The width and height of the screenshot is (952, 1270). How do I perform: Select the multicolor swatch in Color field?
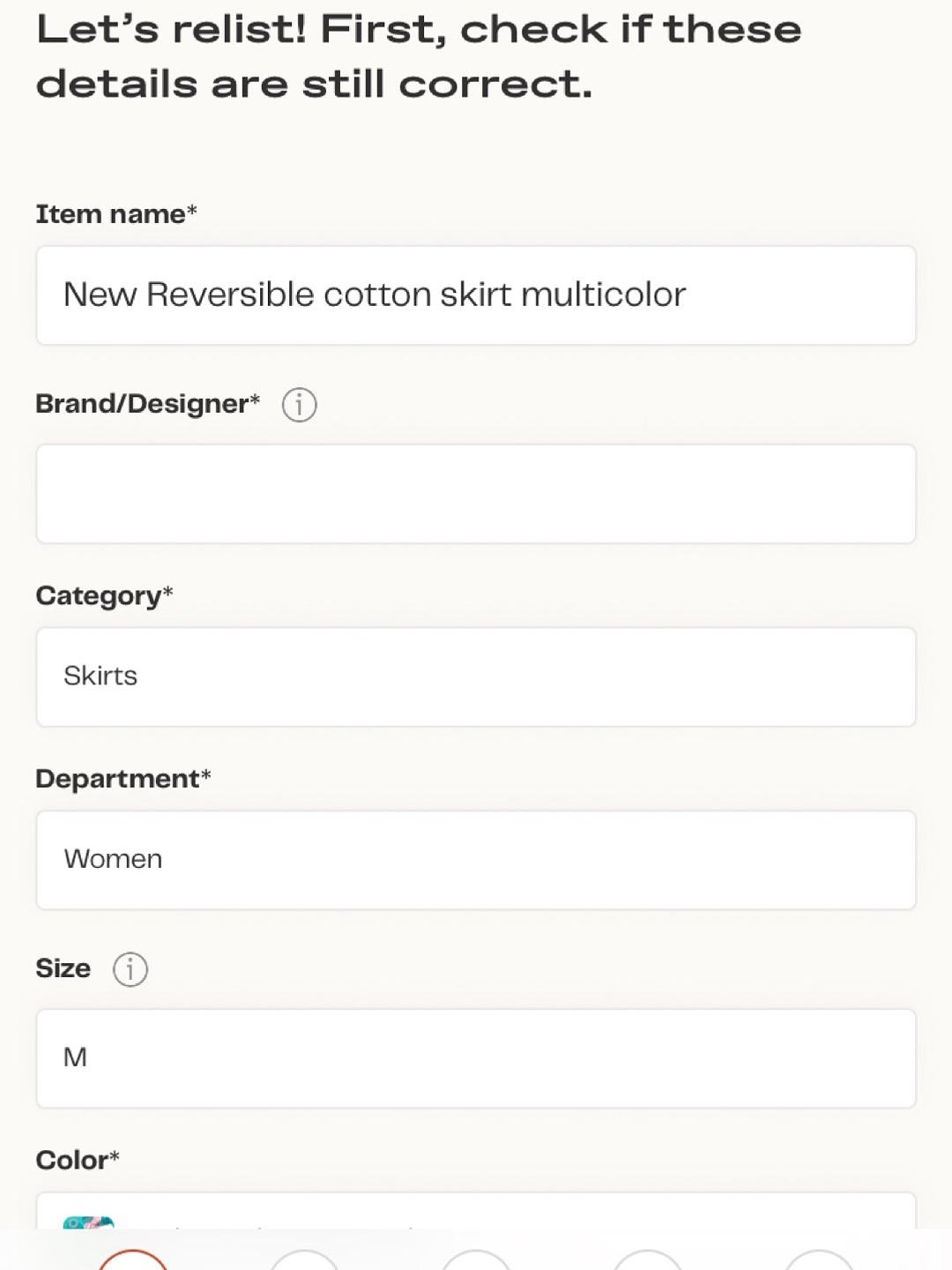coord(88,1222)
